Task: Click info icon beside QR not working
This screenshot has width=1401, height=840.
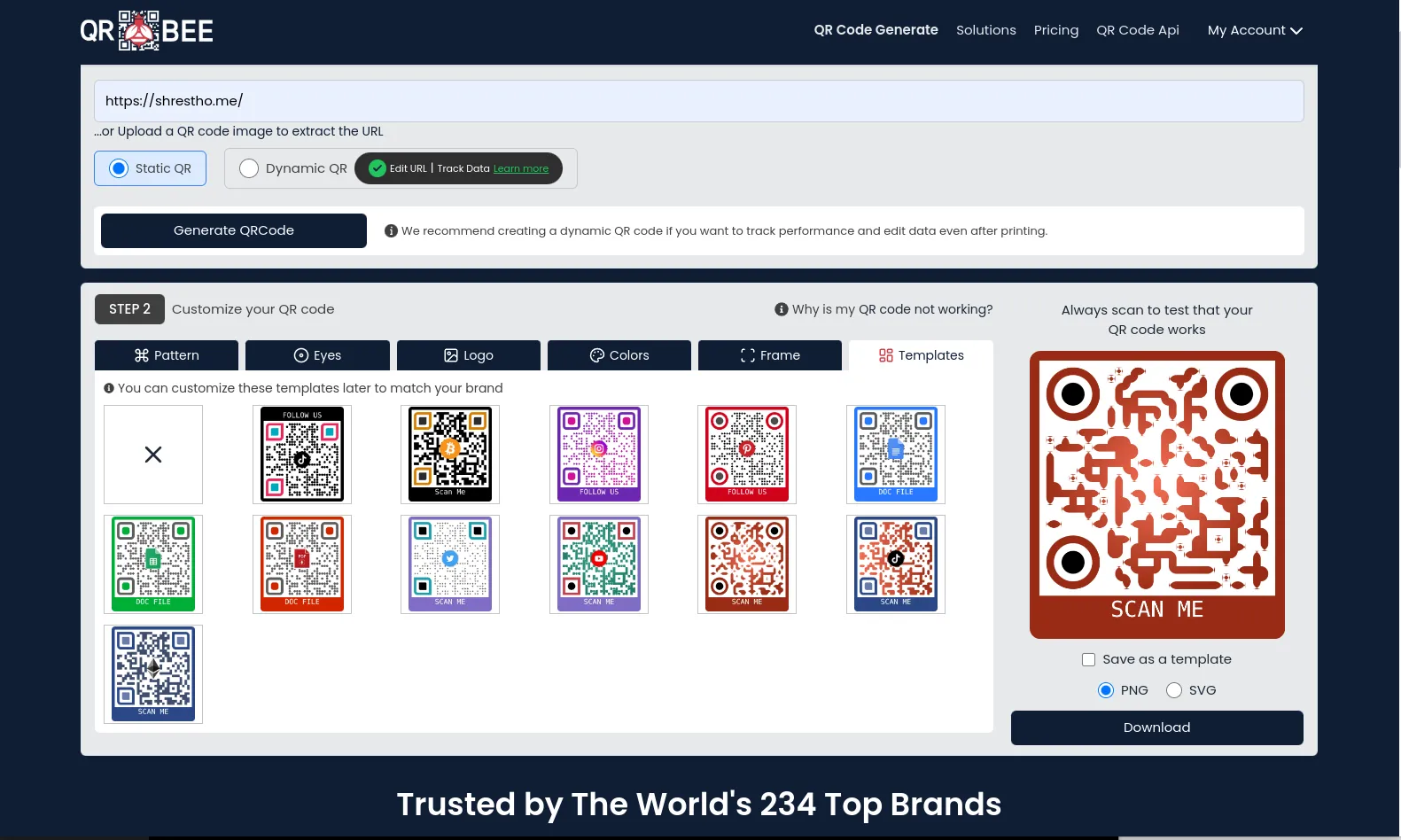Action: click(782, 309)
